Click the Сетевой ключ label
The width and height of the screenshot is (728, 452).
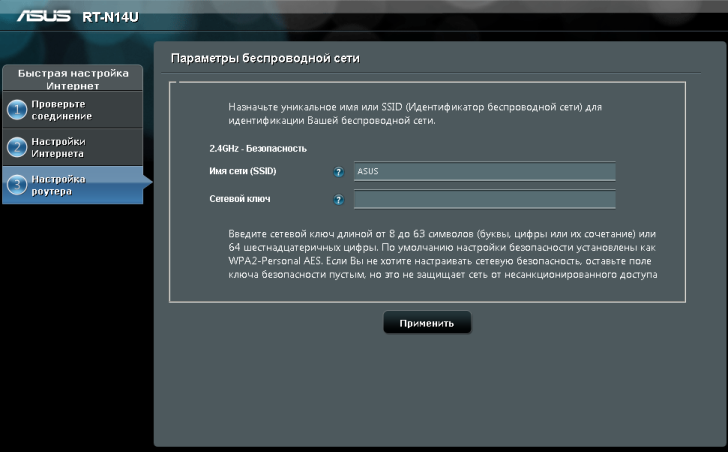tap(240, 199)
